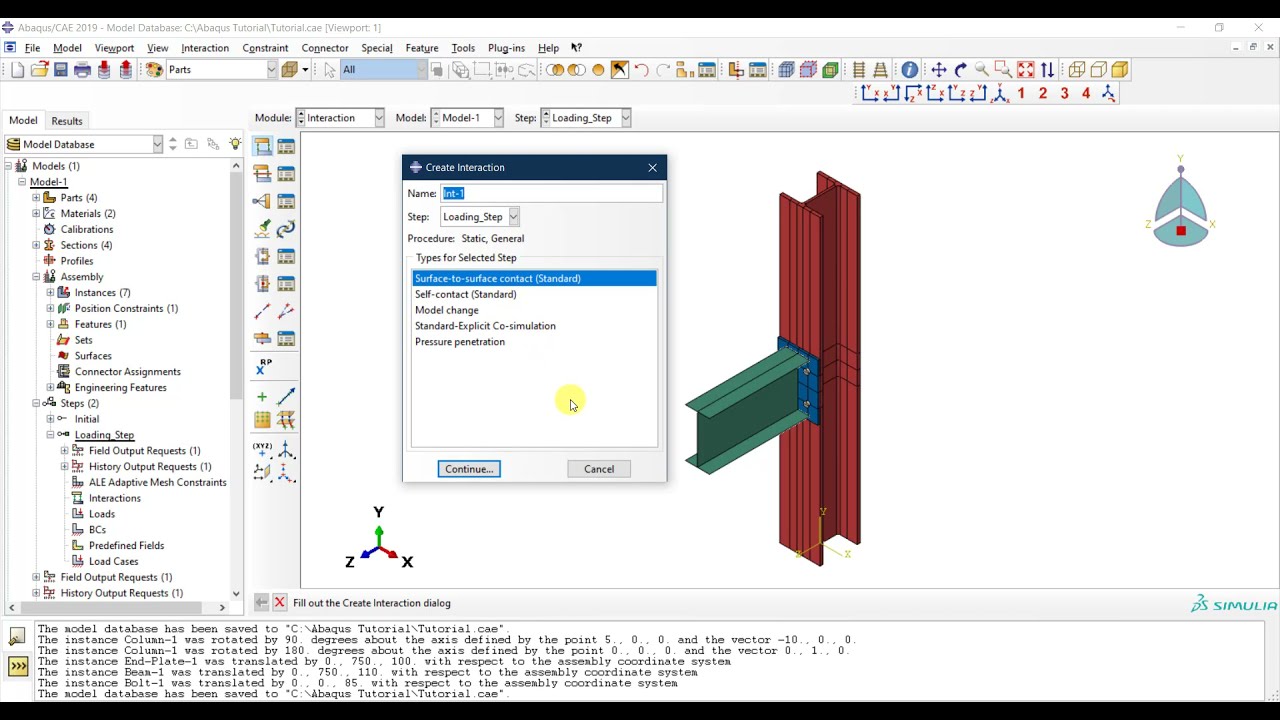This screenshot has width=1280, height=720.
Task: Collapse the Assembly tree node
Action: 36,277
